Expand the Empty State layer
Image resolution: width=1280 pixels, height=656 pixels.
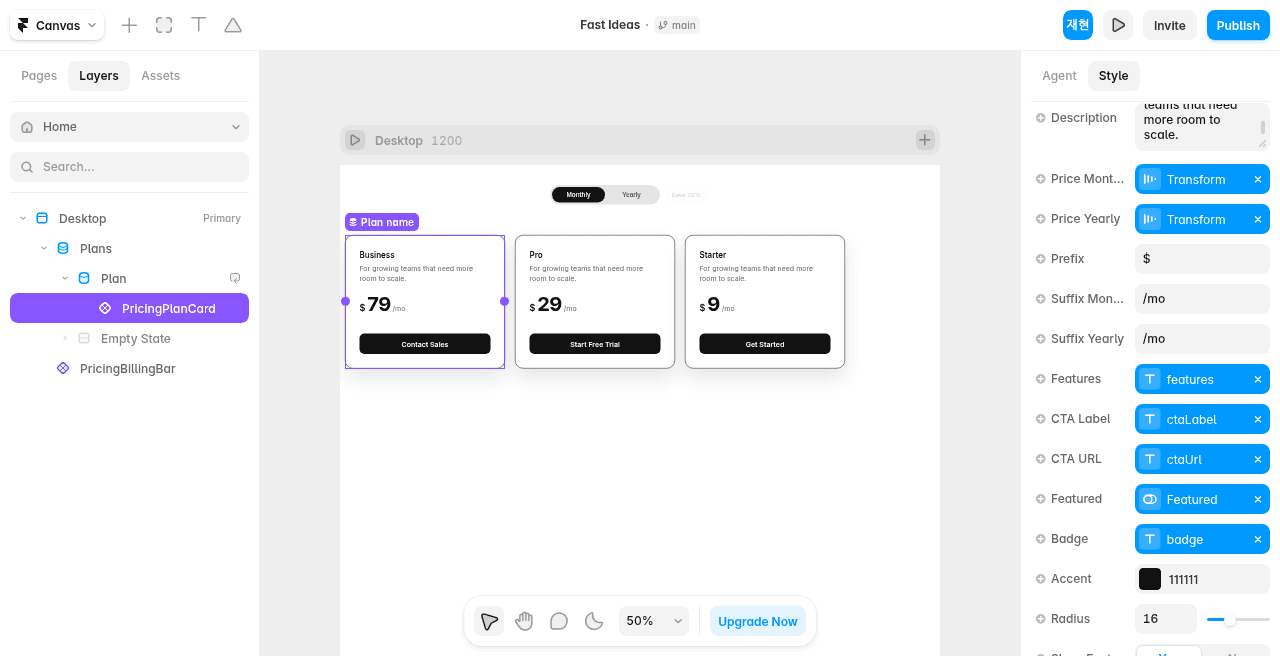pos(65,338)
